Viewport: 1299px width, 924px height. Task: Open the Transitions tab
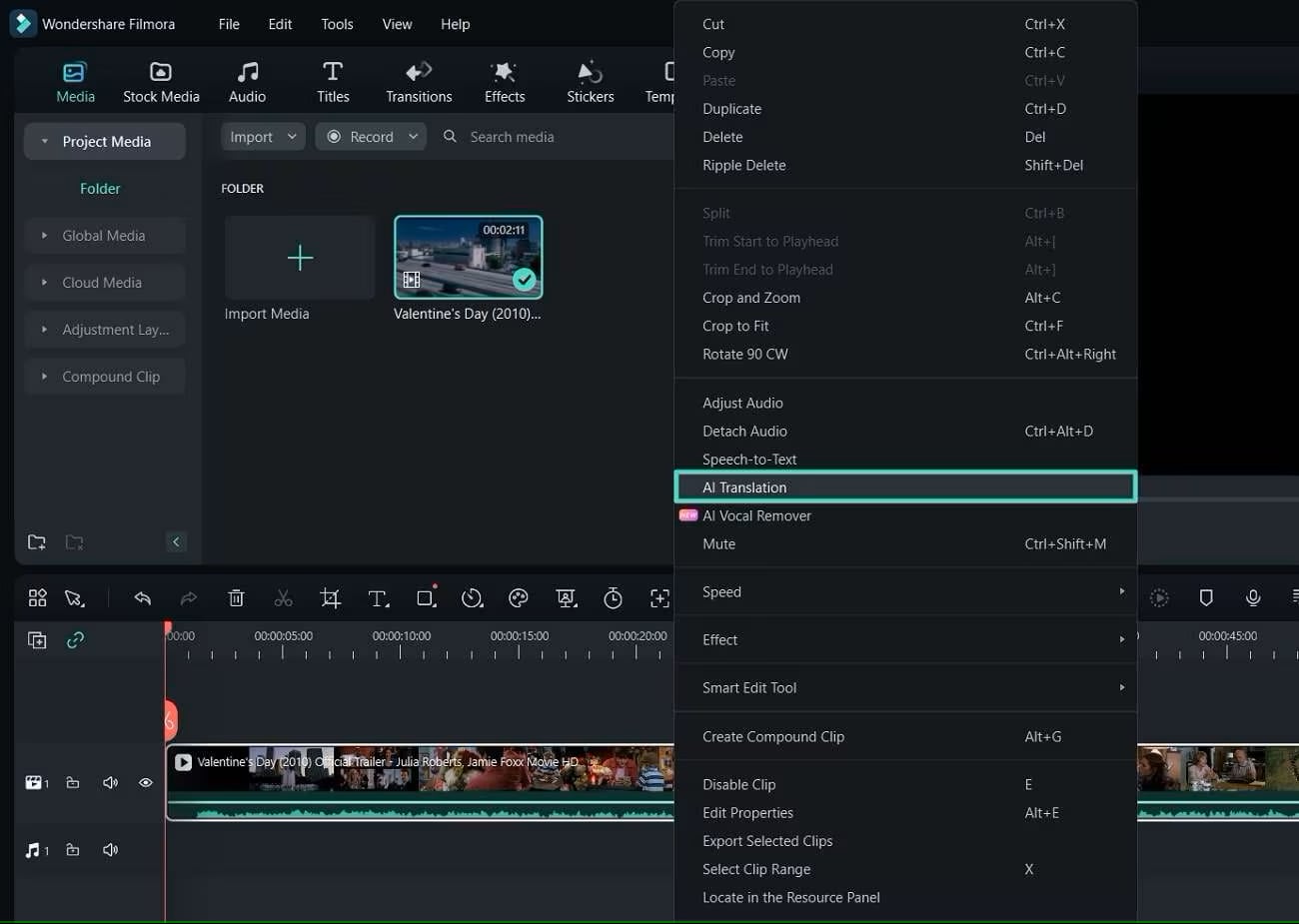419,82
